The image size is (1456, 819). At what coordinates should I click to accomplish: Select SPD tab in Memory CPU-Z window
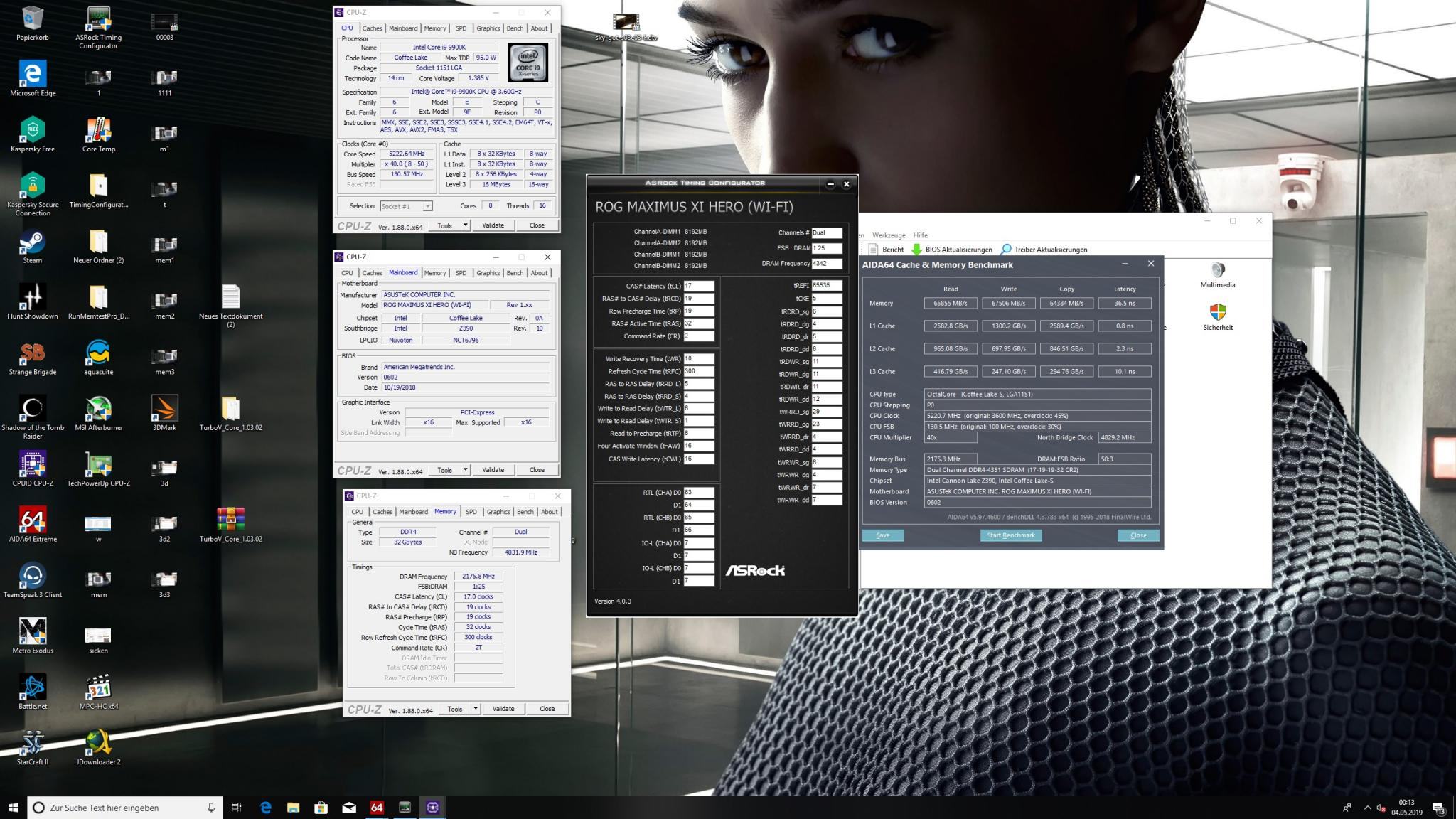(471, 512)
